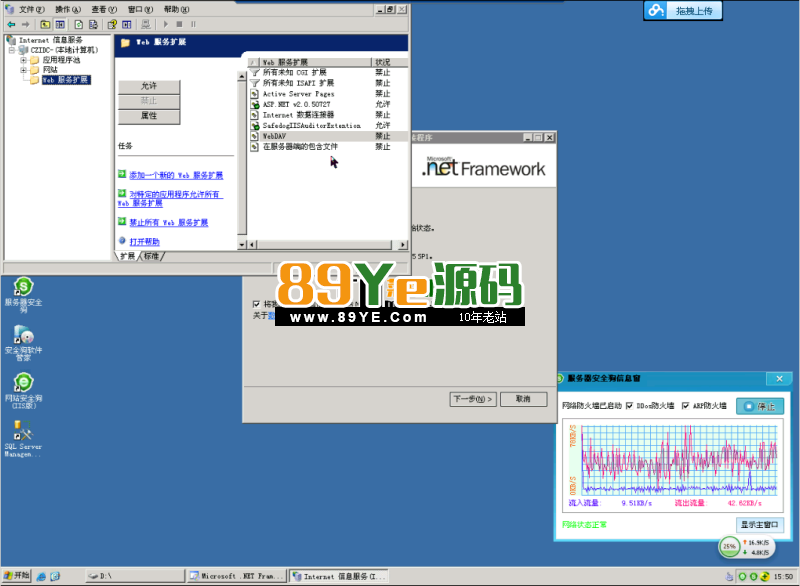This screenshot has width=800, height=586.
Task: Open 安全狗软件管家 desktop shortcut
Action: [x=23, y=343]
